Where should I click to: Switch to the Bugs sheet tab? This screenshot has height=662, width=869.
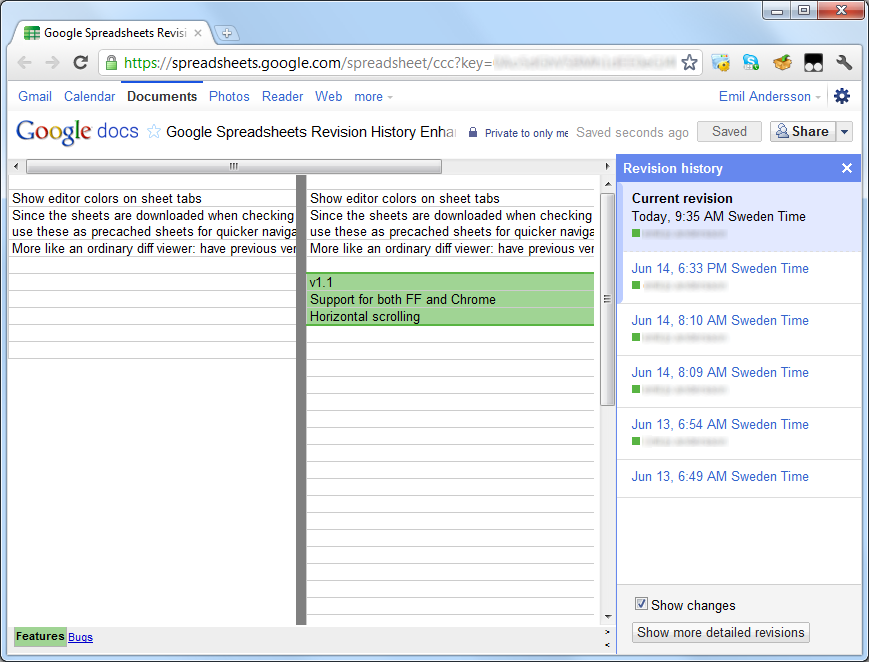(80, 637)
